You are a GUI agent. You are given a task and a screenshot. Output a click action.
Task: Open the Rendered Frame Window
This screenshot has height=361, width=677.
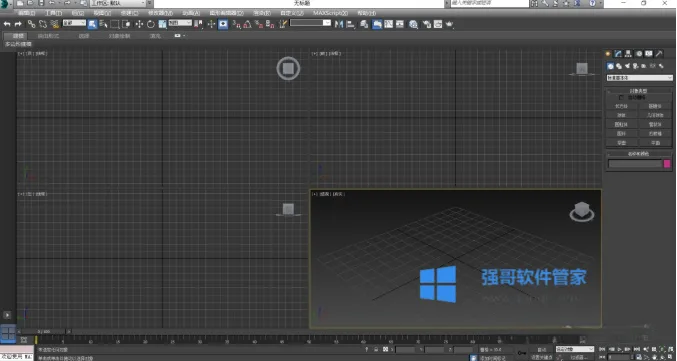pos(438,24)
